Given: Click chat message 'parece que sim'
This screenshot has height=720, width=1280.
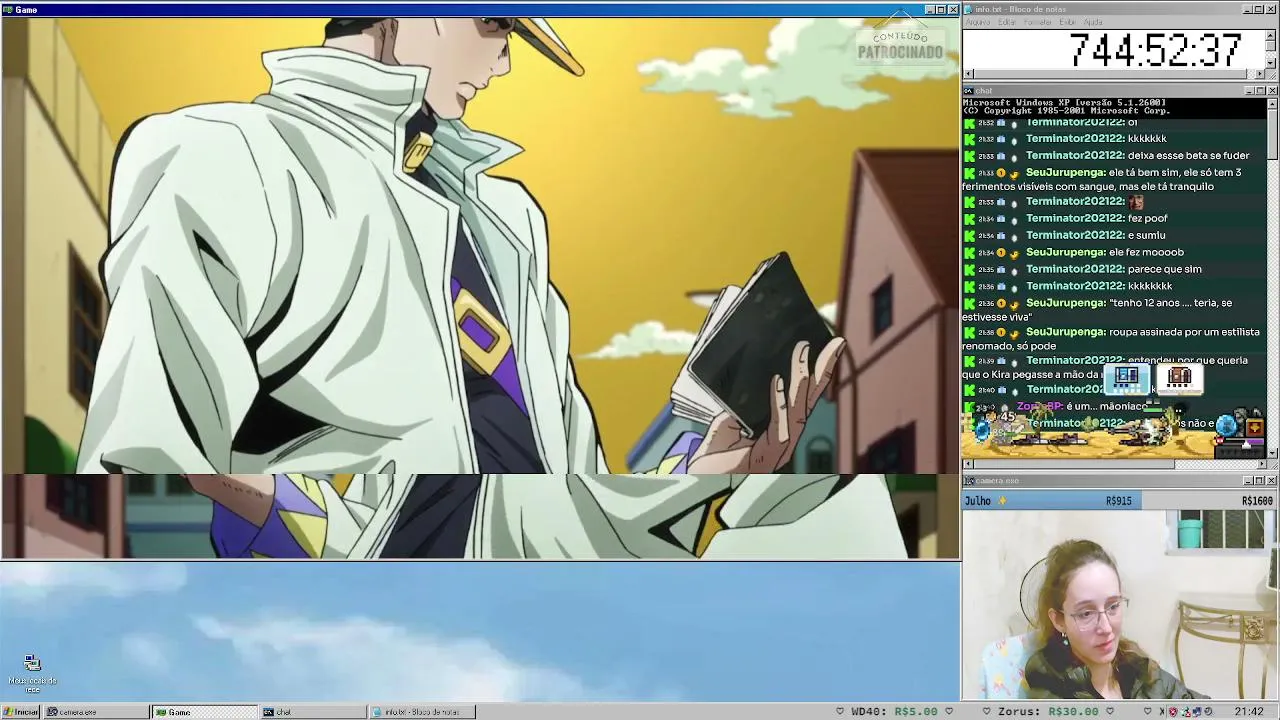Looking at the screenshot, I should point(1164,270).
